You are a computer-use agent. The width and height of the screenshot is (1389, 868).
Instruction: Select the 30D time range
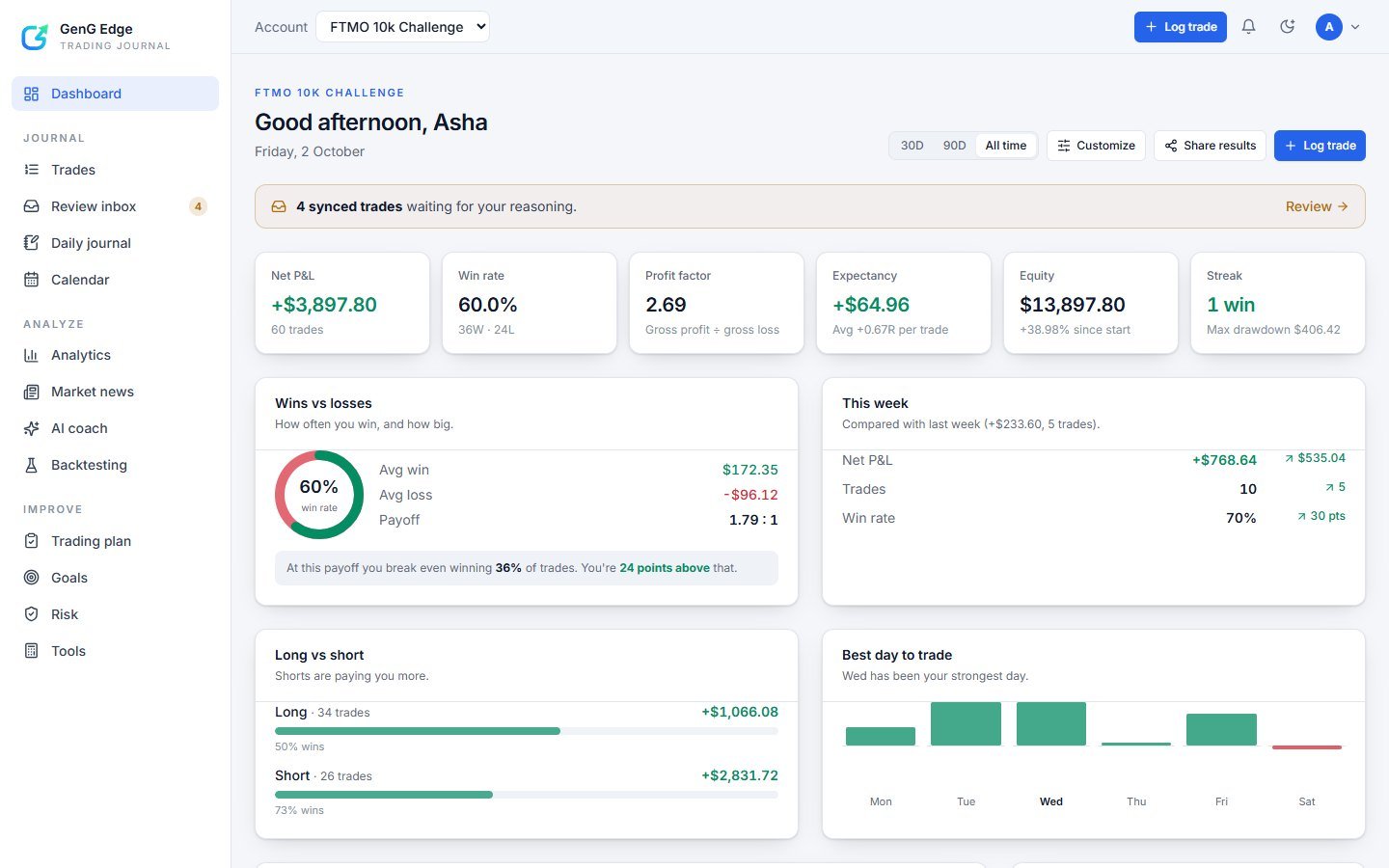click(x=912, y=146)
